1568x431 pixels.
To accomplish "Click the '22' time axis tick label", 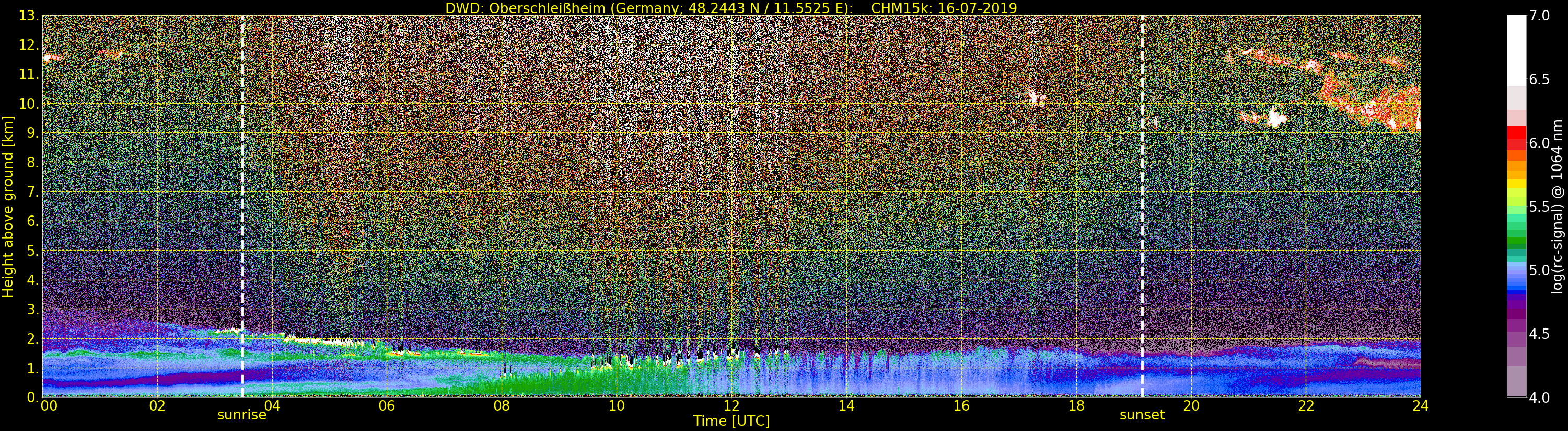I will [1306, 406].
